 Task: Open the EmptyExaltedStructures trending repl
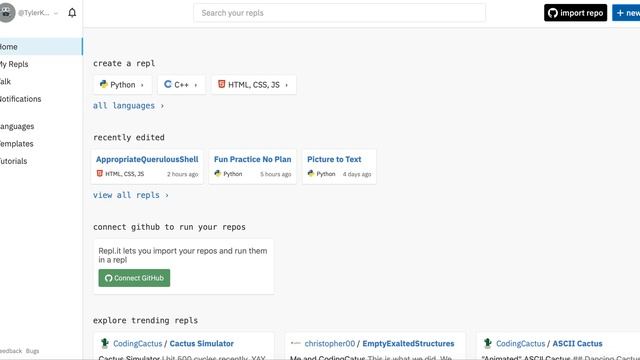pos(408,344)
